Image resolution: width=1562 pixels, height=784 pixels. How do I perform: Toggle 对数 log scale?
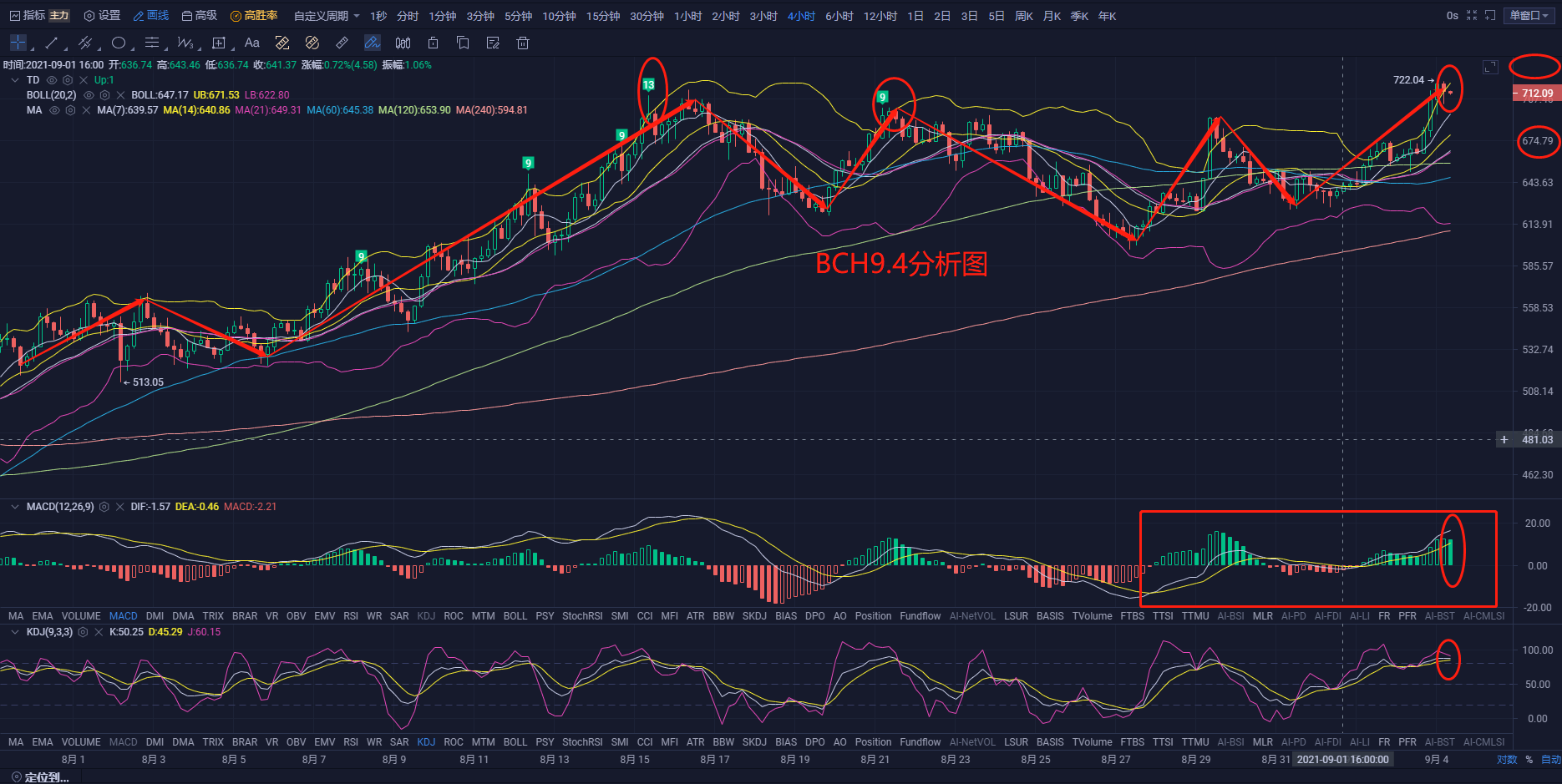(x=1507, y=760)
